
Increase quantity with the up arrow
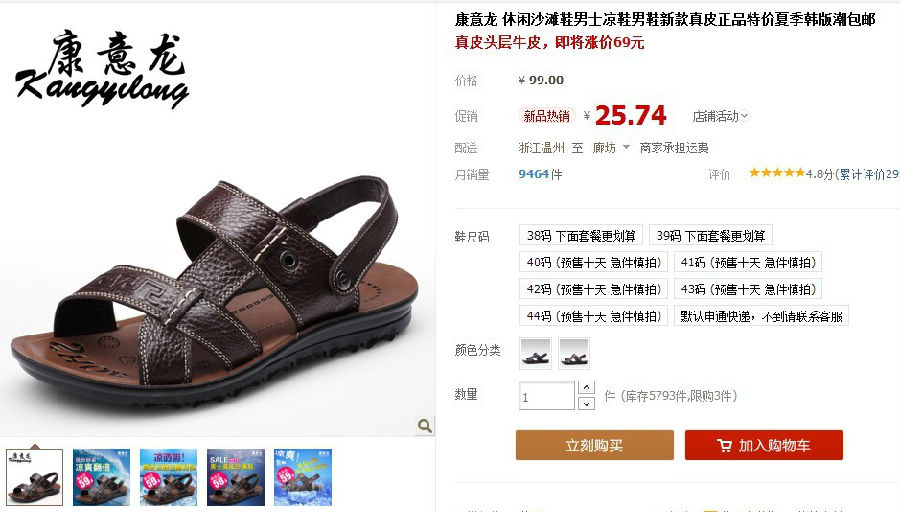point(586,387)
